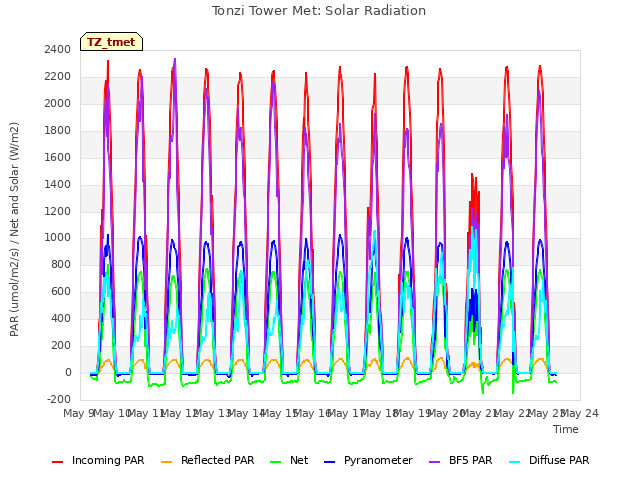
Task: Select the BF5 PAR legend label
Action: click(x=471, y=460)
